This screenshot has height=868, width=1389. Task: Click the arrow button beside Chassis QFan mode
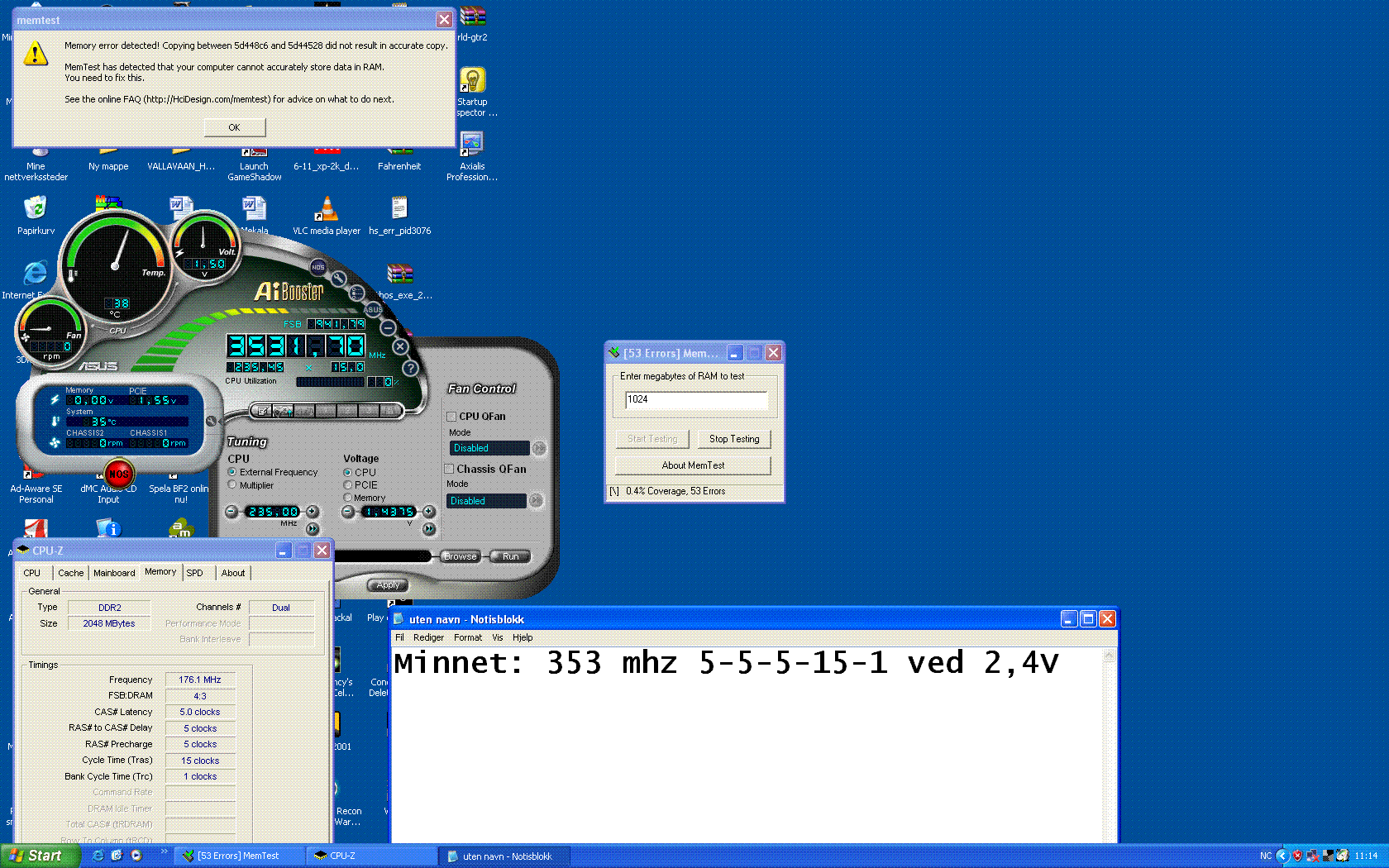[536, 500]
